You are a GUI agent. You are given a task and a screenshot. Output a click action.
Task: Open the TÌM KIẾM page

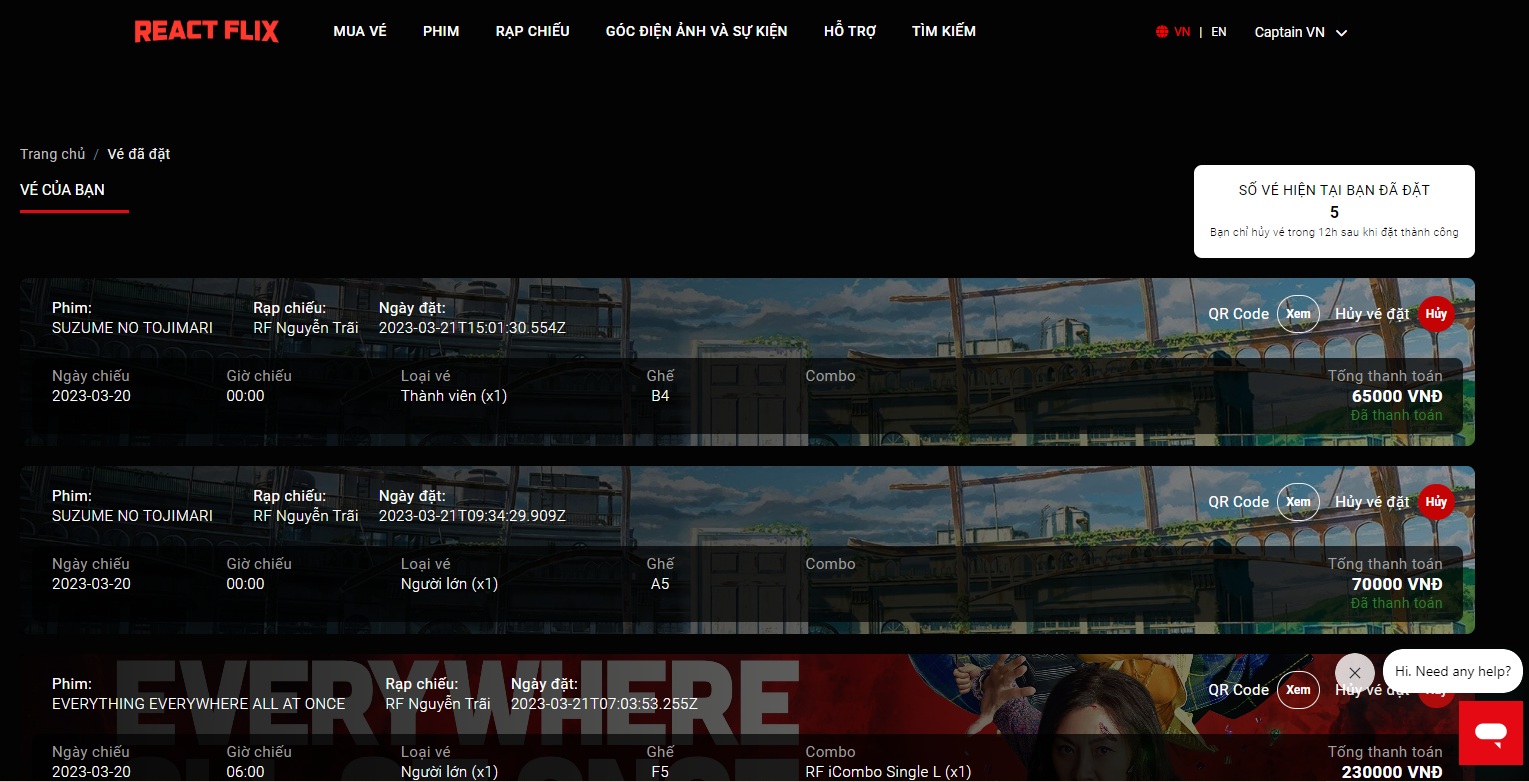(x=942, y=31)
